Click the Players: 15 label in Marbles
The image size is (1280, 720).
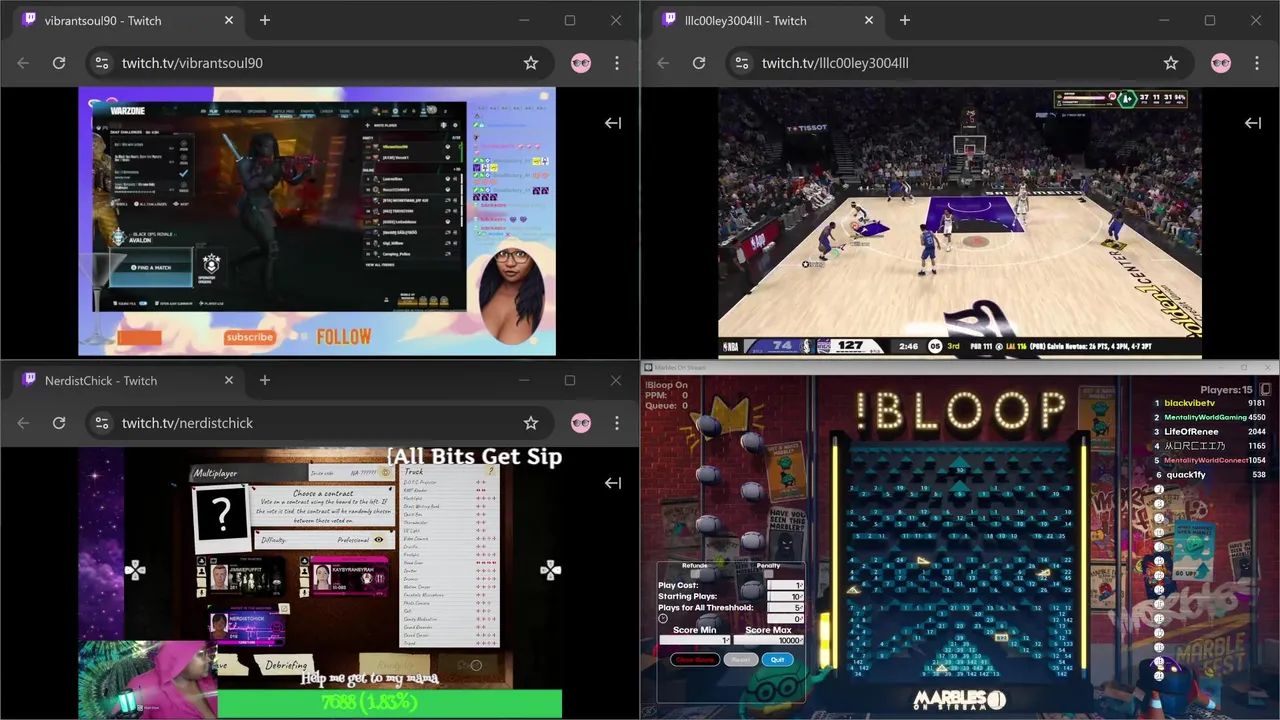pos(1226,390)
